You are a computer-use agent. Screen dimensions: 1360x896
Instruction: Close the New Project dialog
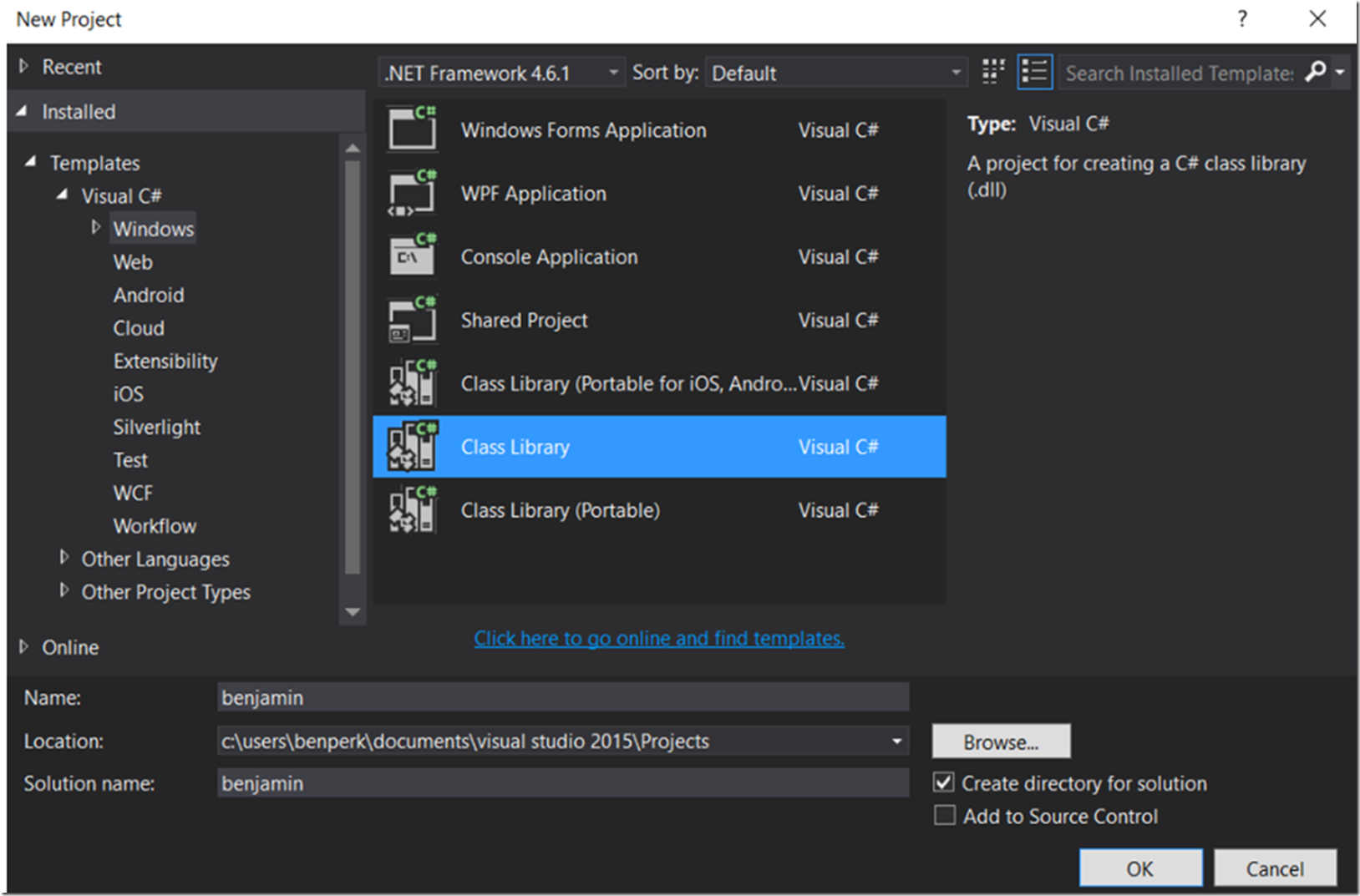coord(1317,18)
